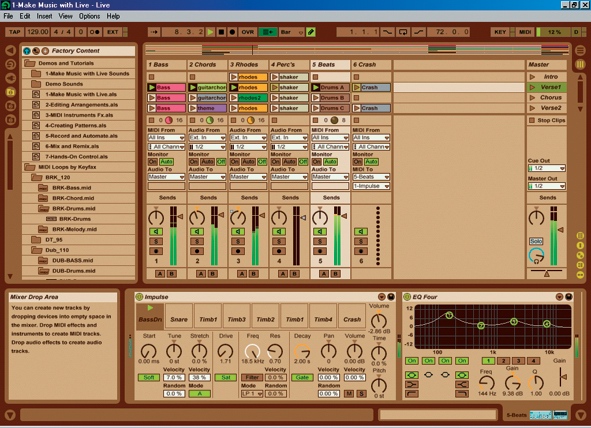This screenshot has height=428, width=591.
Task: Toggle Impulse device activator power icon
Action: (x=139, y=297)
